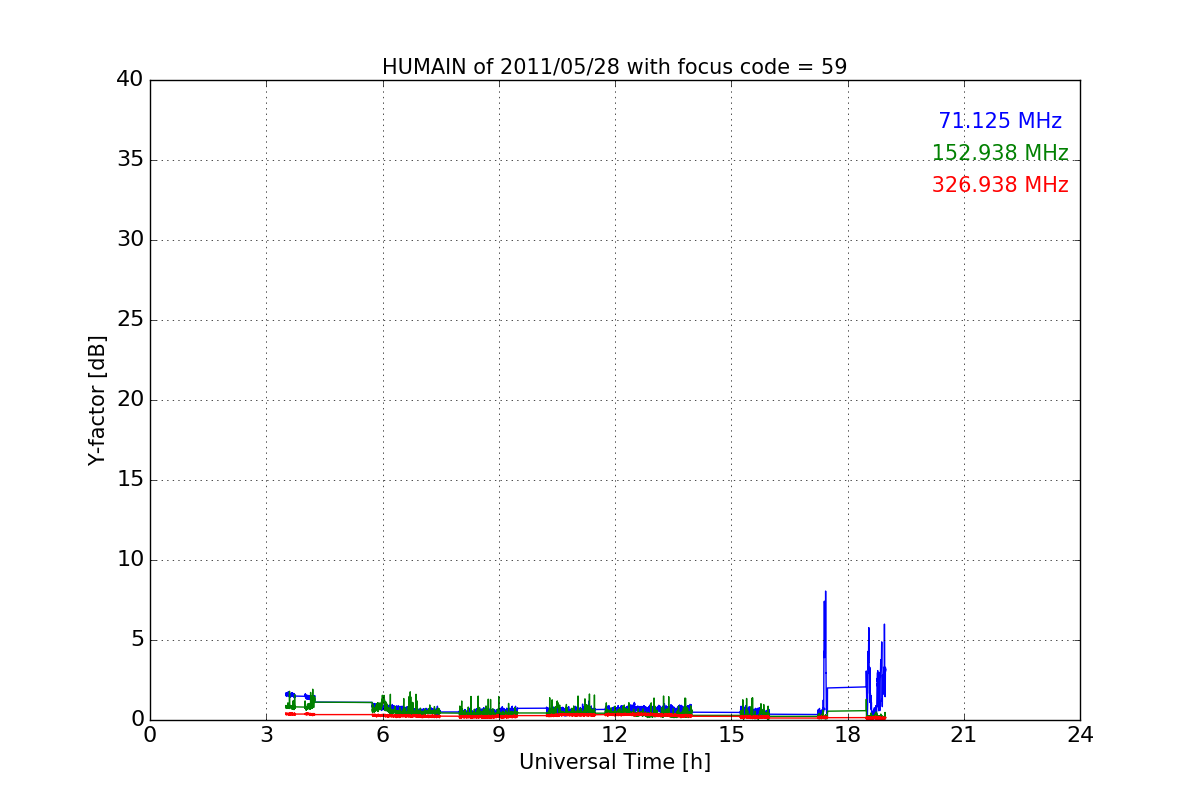Click the x-axis tick label '9'
This screenshot has width=1200, height=800.
pyautogui.click(x=499, y=735)
